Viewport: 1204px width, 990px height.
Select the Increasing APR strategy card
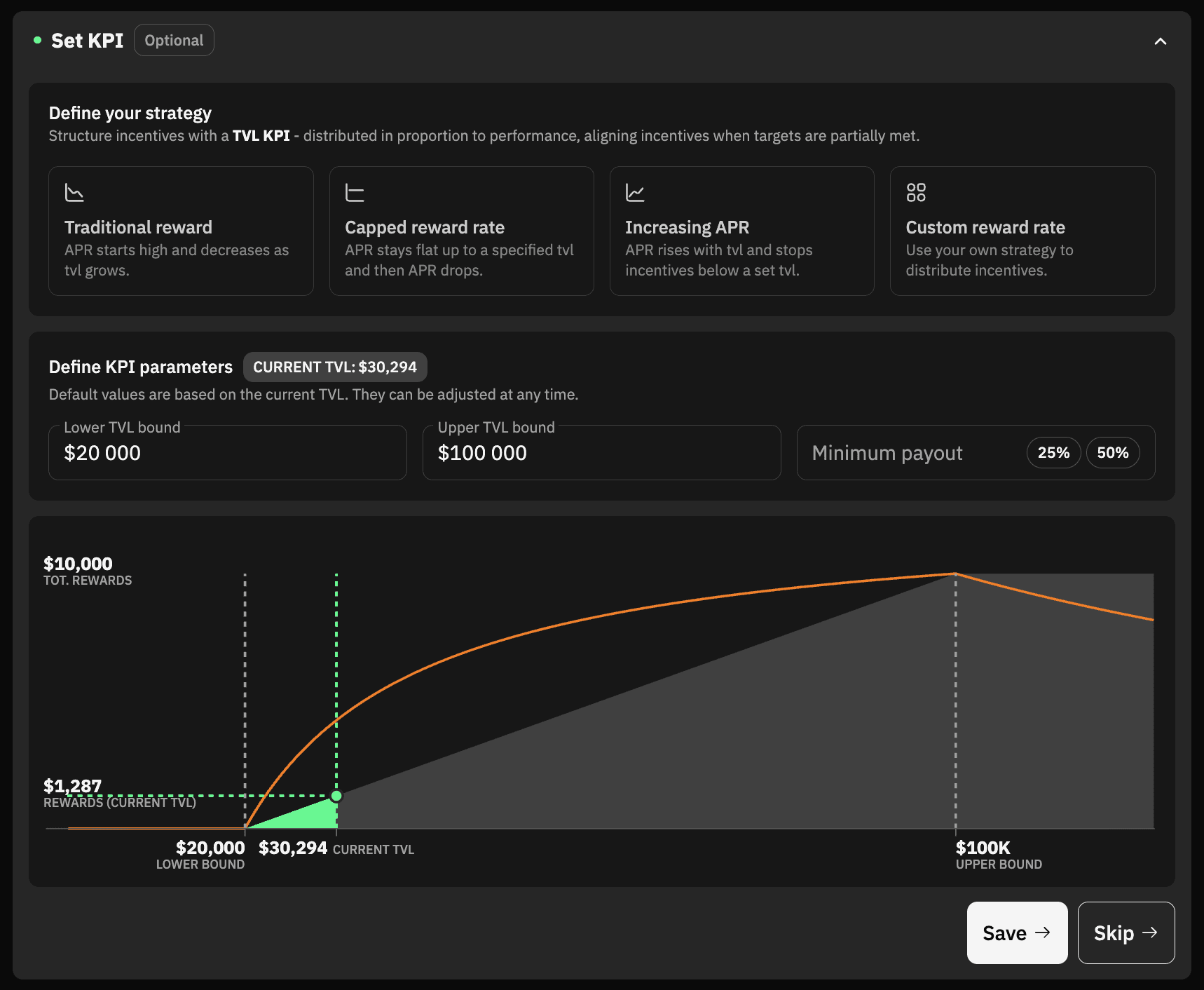coord(741,231)
